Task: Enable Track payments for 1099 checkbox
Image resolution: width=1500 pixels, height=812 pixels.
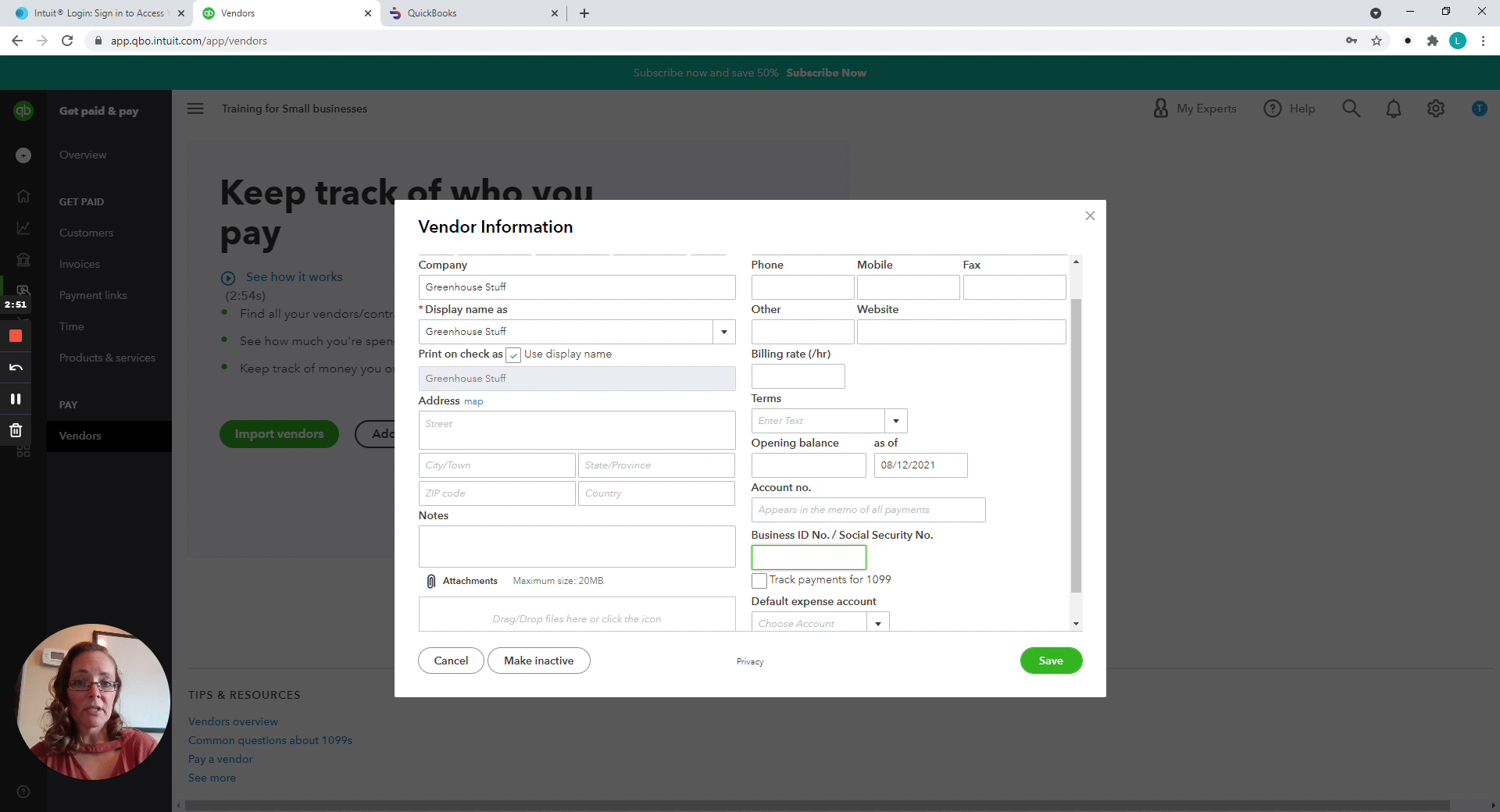Action: coord(759,581)
